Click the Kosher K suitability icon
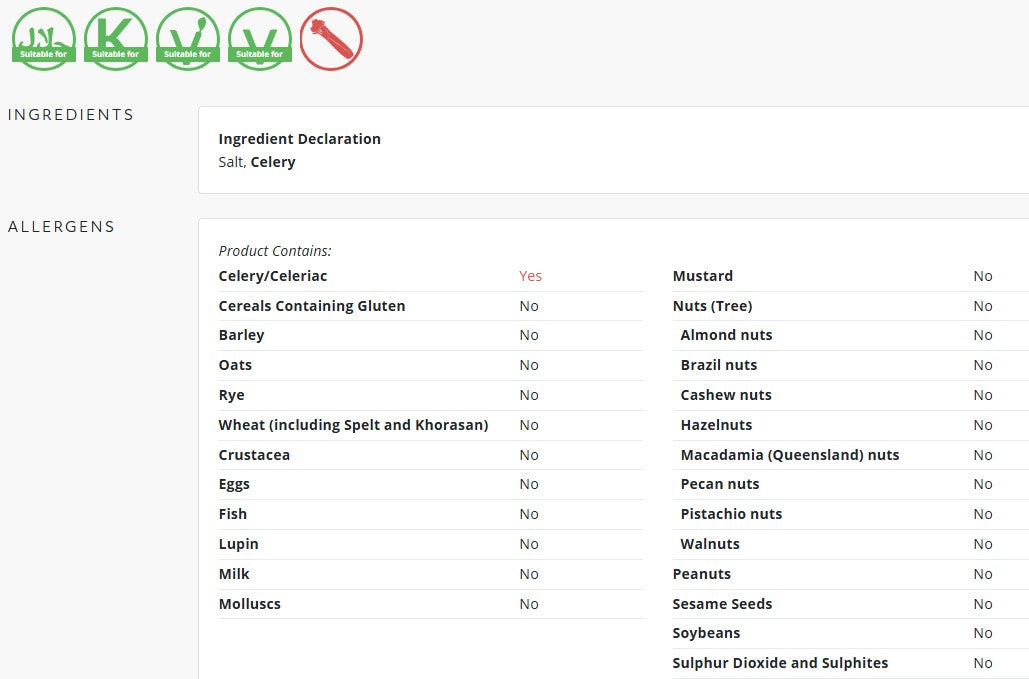This screenshot has height=679, width=1029. point(116,39)
